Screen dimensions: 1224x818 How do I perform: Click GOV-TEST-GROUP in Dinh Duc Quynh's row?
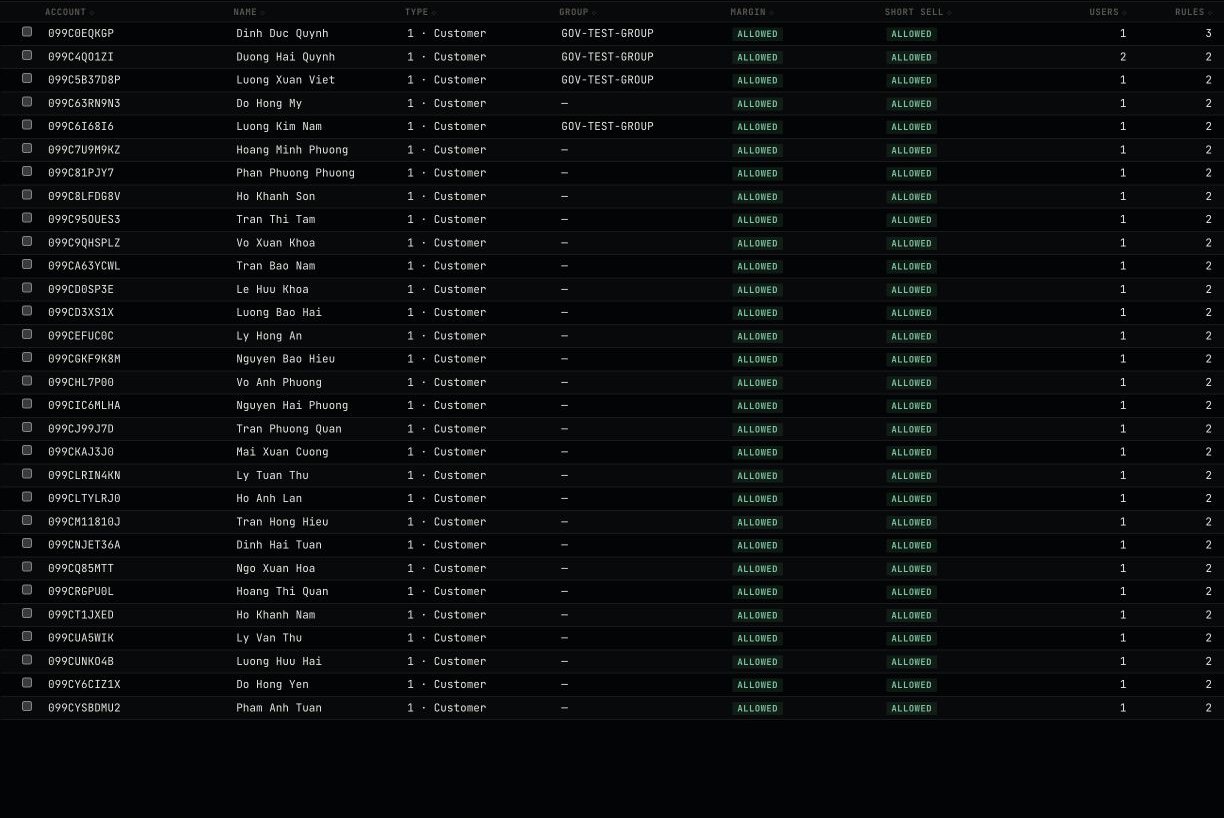607,33
